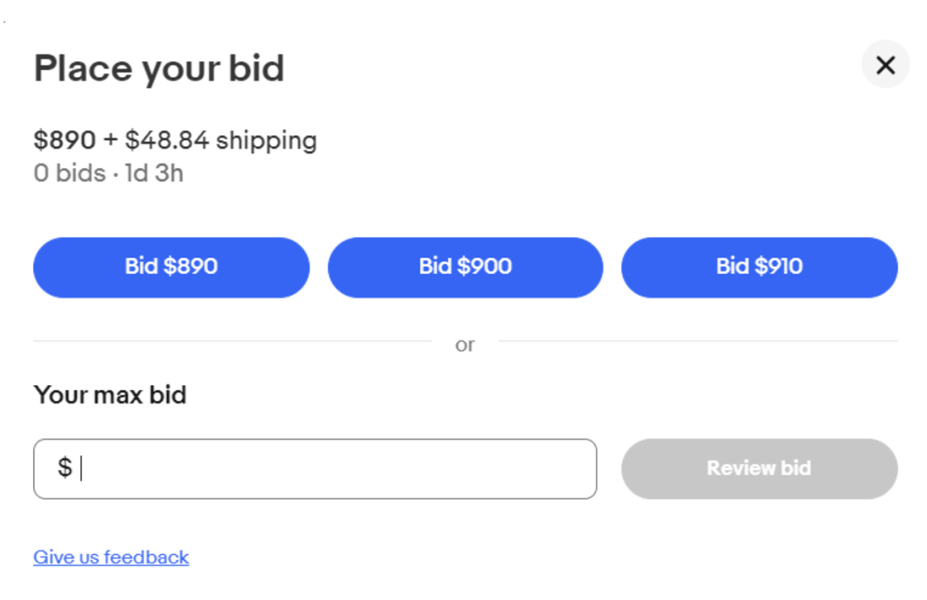Click the 0 bids time remaining text
This screenshot has width=927, height=600.
tap(108, 173)
